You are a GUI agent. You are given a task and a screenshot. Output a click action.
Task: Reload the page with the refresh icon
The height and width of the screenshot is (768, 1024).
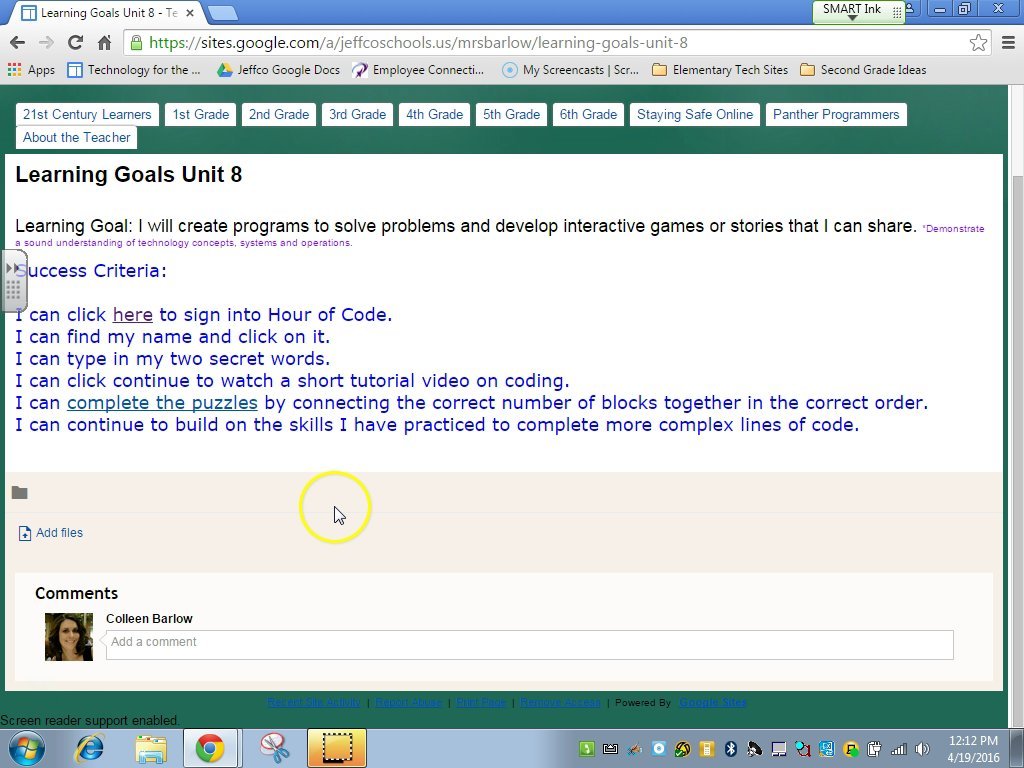[x=75, y=43]
